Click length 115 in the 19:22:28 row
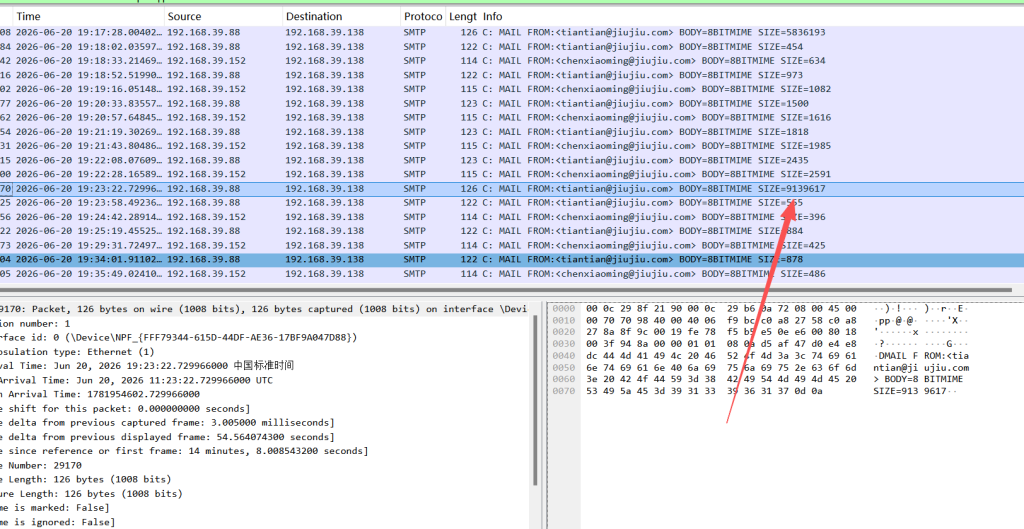The height and width of the screenshot is (529, 1024). (469, 174)
